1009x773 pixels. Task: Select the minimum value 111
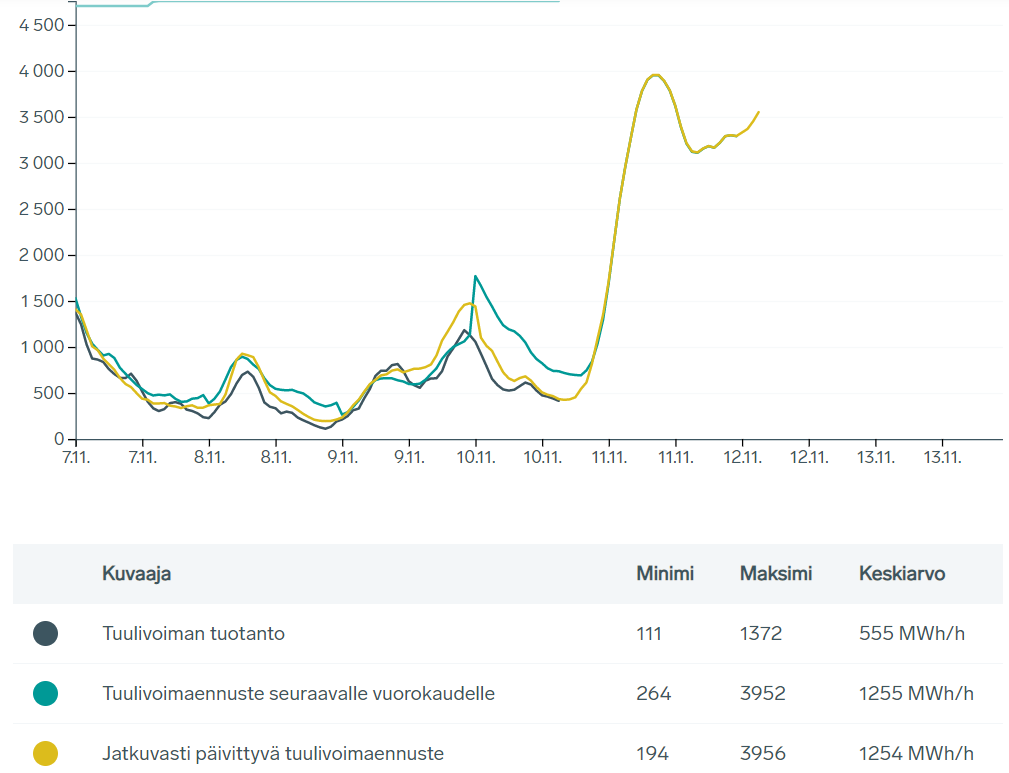pos(649,633)
